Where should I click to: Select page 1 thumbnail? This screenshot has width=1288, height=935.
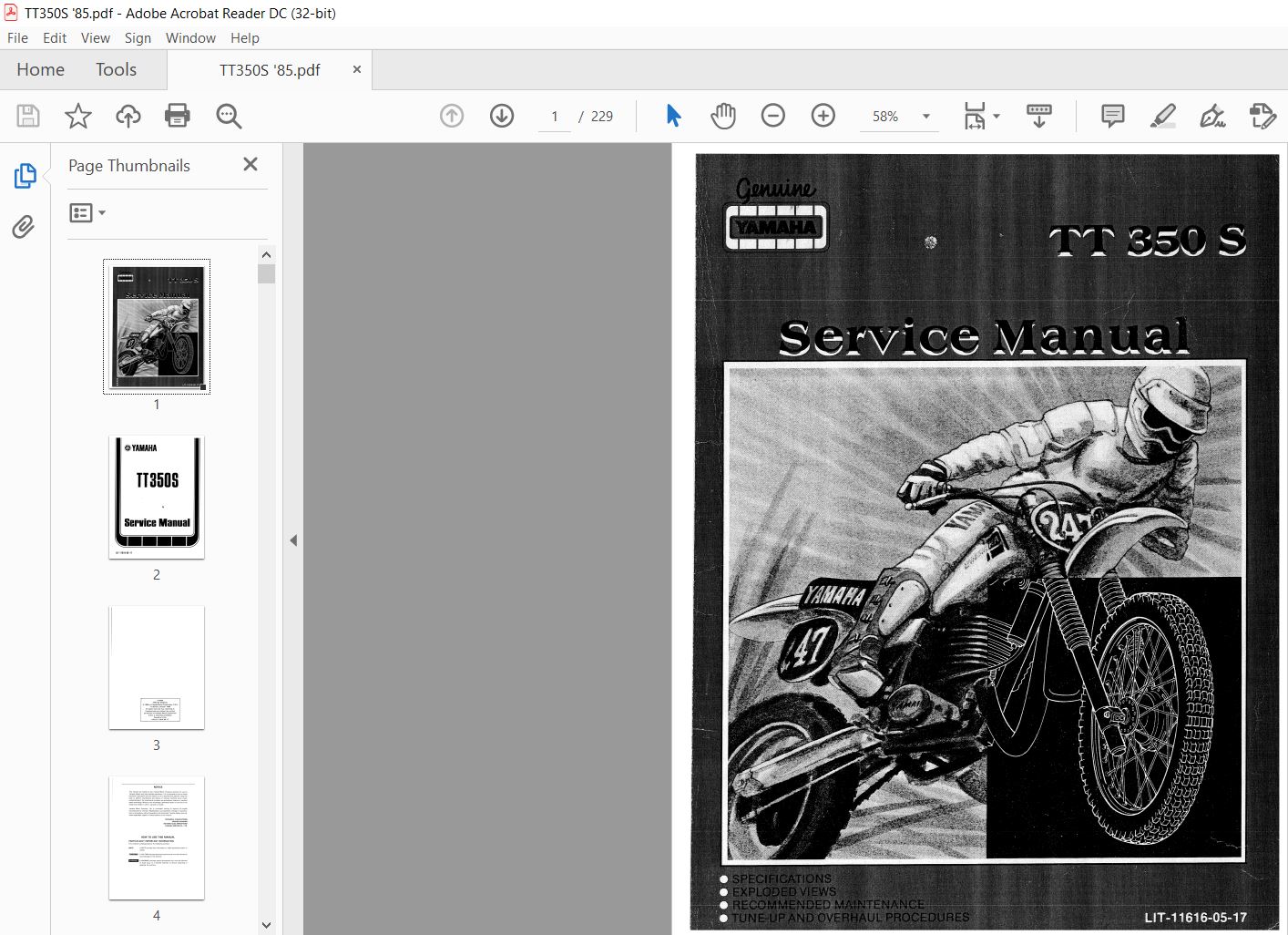pos(157,326)
